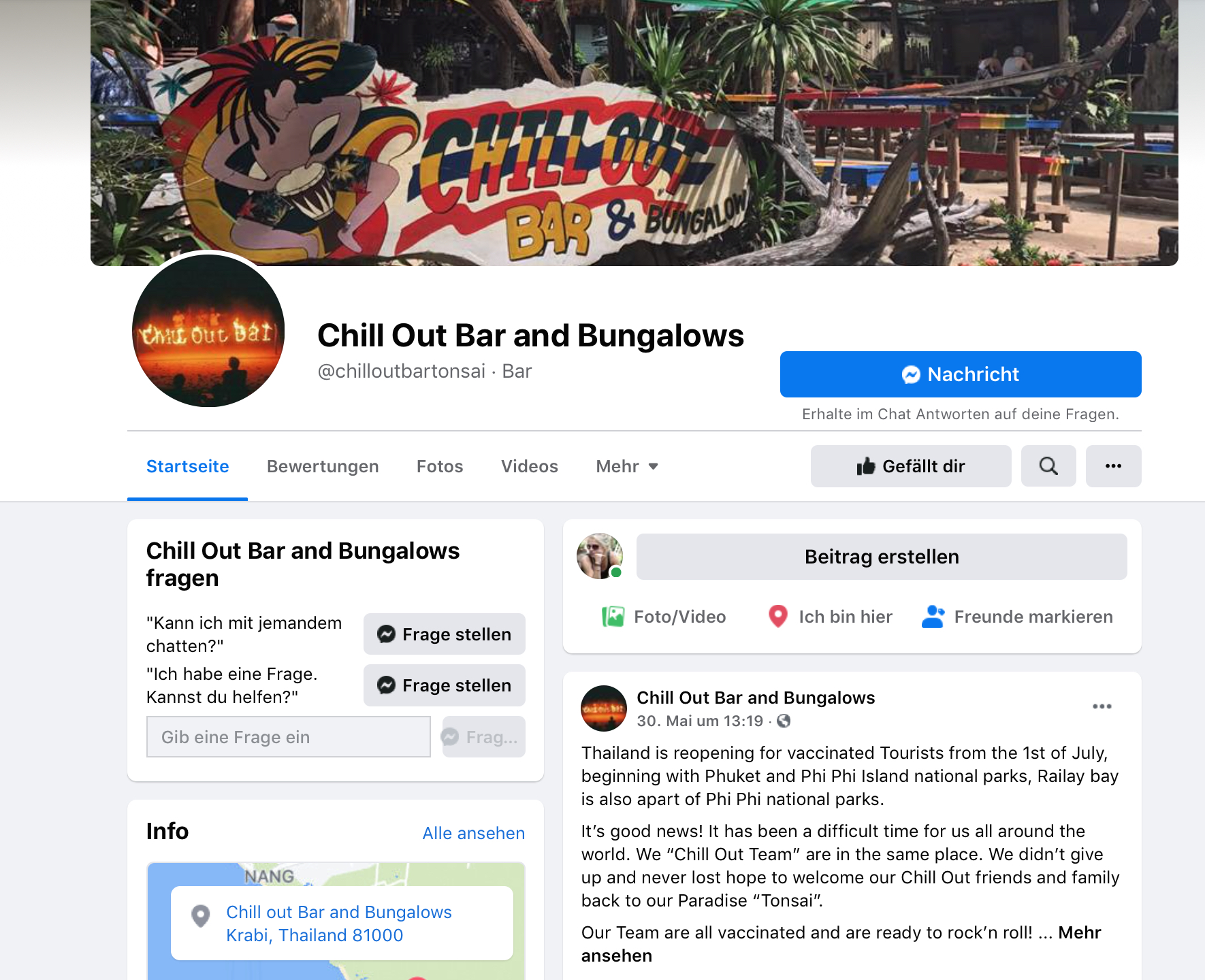Open the Fotos tab
Viewport: 1205px width, 980px height.
(x=440, y=466)
